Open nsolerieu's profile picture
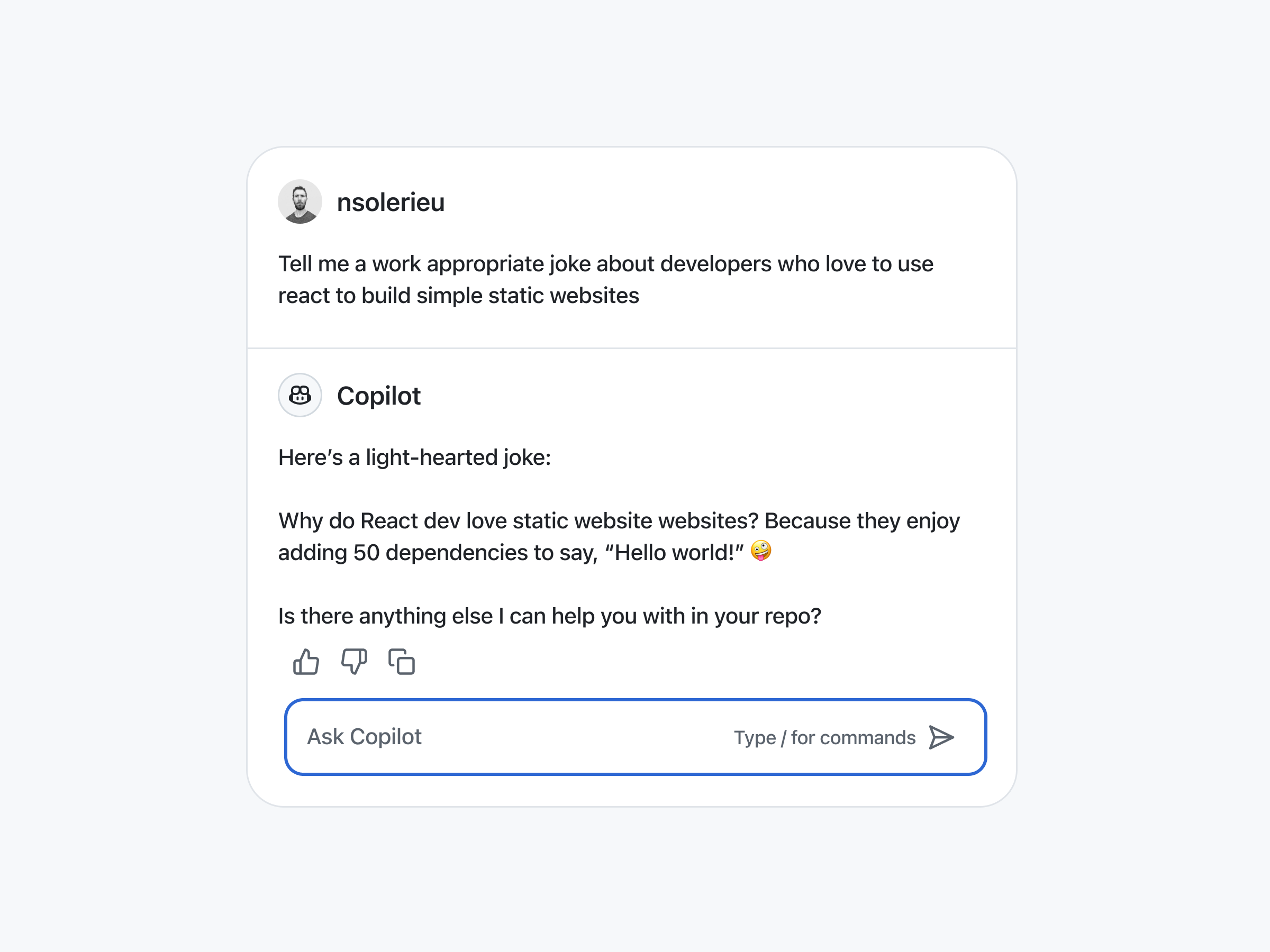1270x952 pixels. 300,202
